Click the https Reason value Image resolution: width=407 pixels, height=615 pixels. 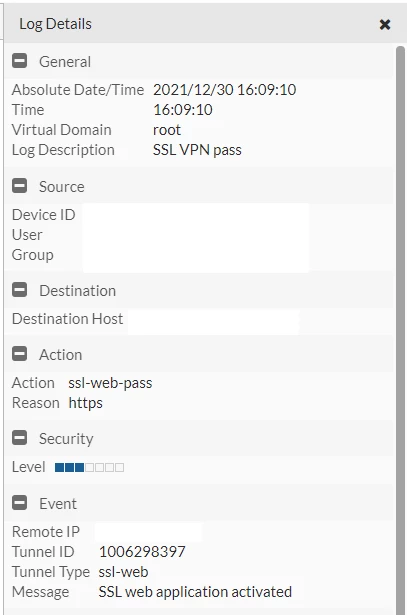point(85,403)
